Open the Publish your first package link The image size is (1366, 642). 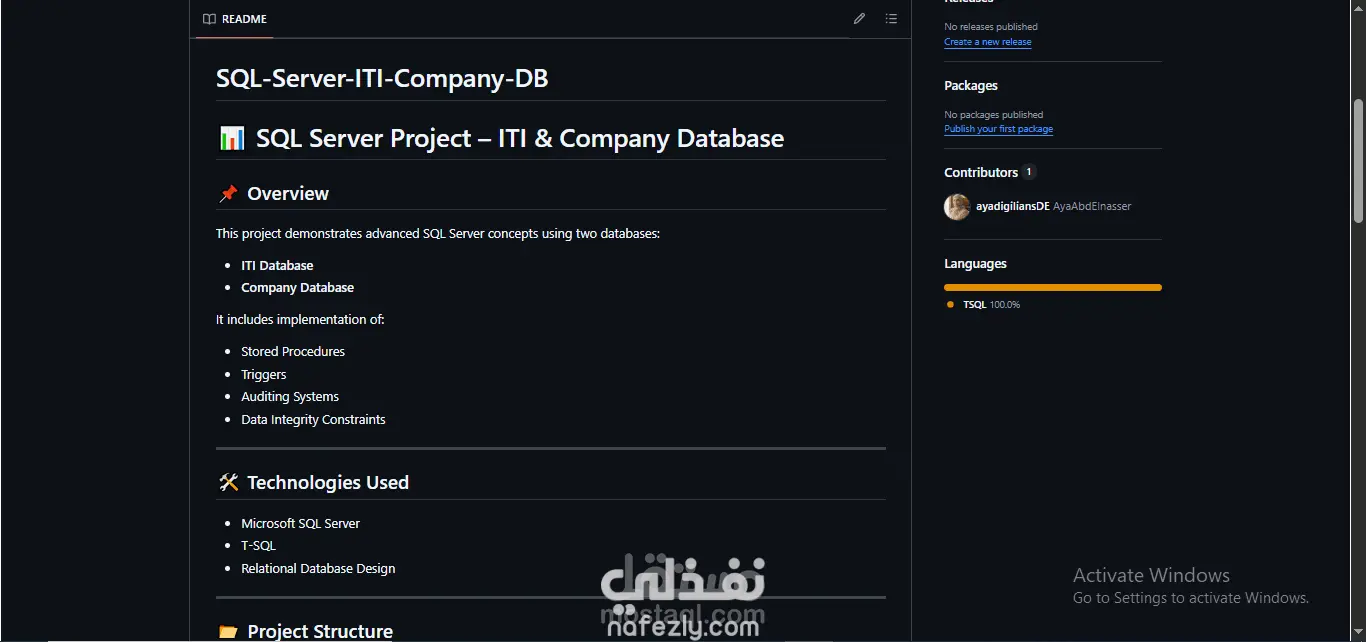tap(998, 129)
